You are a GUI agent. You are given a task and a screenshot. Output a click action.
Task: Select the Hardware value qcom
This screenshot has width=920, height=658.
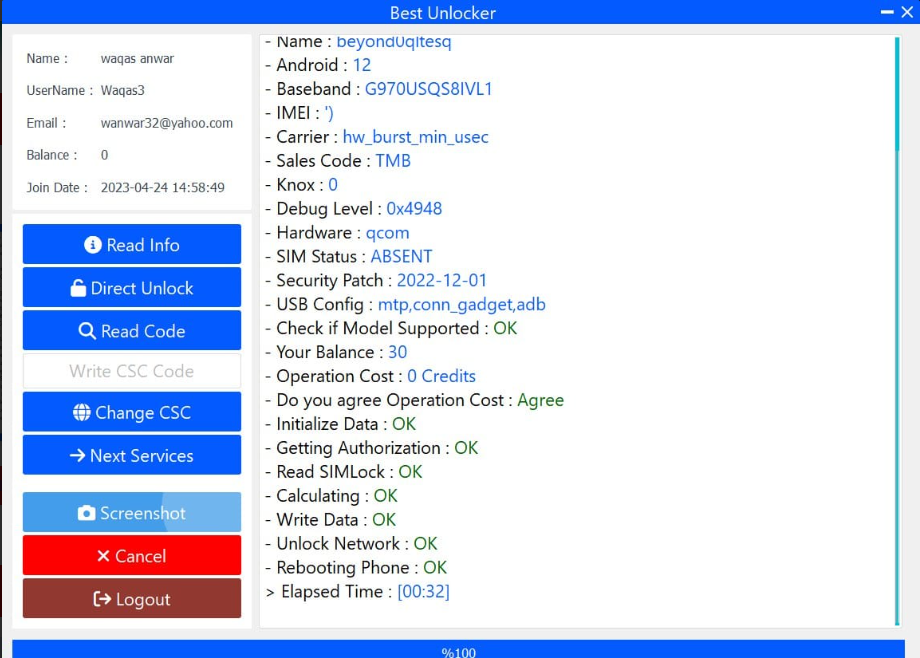(x=387, y=233)
